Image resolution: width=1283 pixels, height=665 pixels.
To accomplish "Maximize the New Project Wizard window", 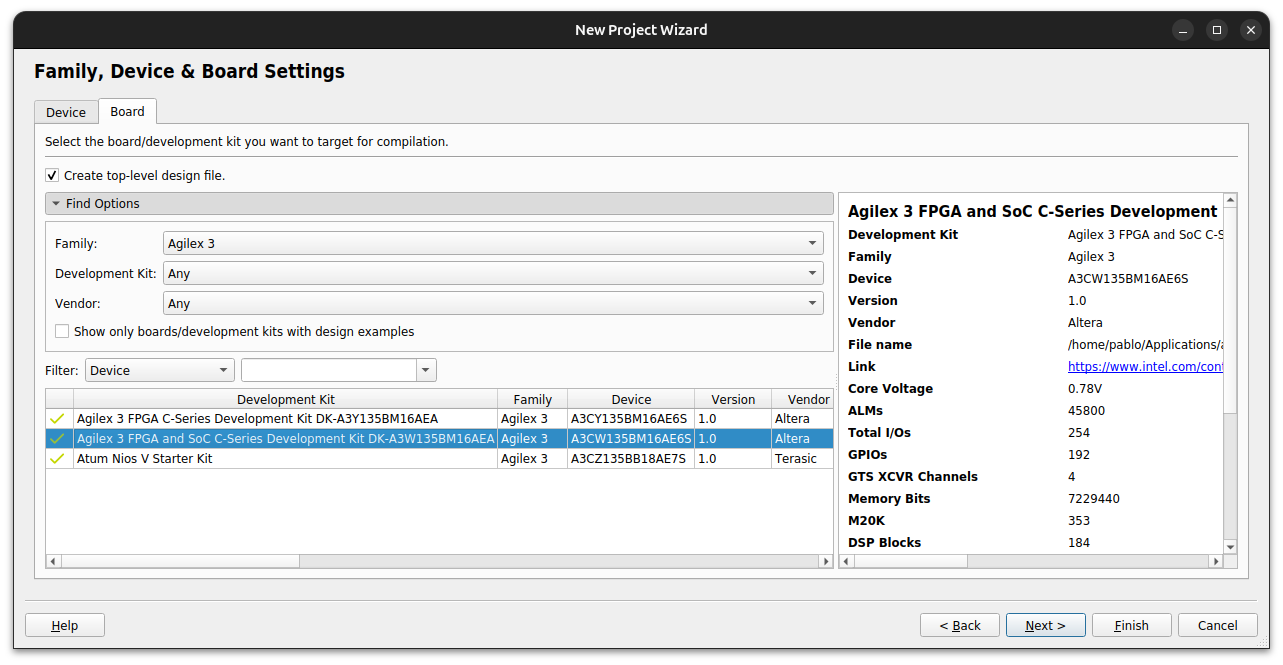I will [1217, 30].
